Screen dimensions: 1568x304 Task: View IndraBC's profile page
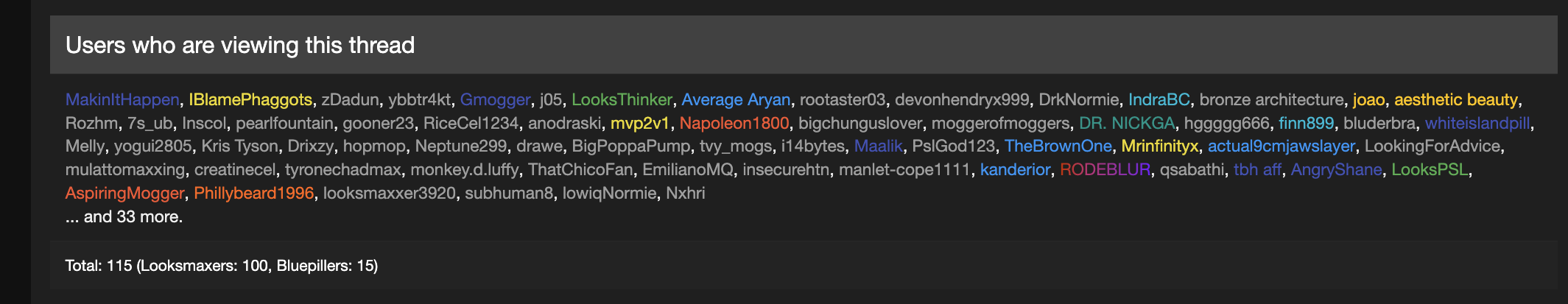(1159, 99)
